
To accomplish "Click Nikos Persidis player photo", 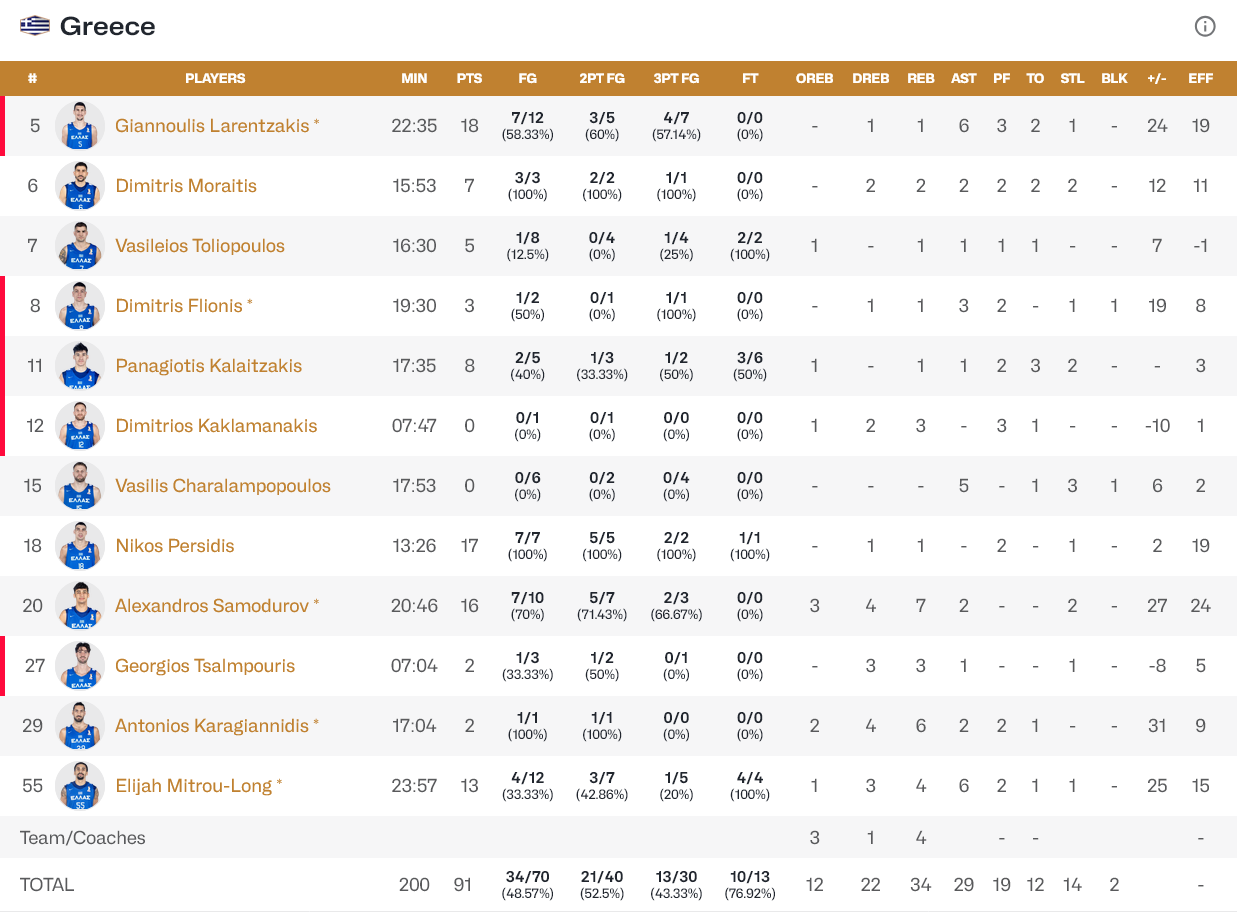I will click(80, 546).
